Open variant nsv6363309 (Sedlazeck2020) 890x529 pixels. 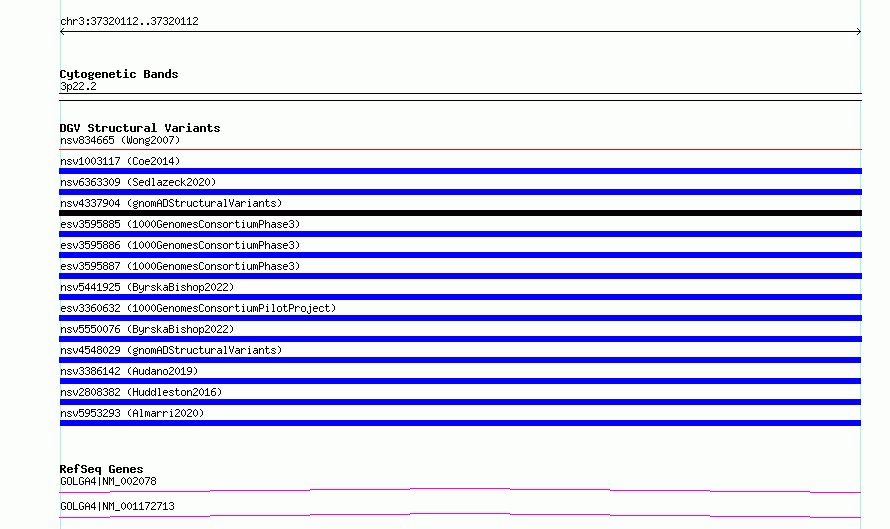pyautogui.click(x=138, y=182)
